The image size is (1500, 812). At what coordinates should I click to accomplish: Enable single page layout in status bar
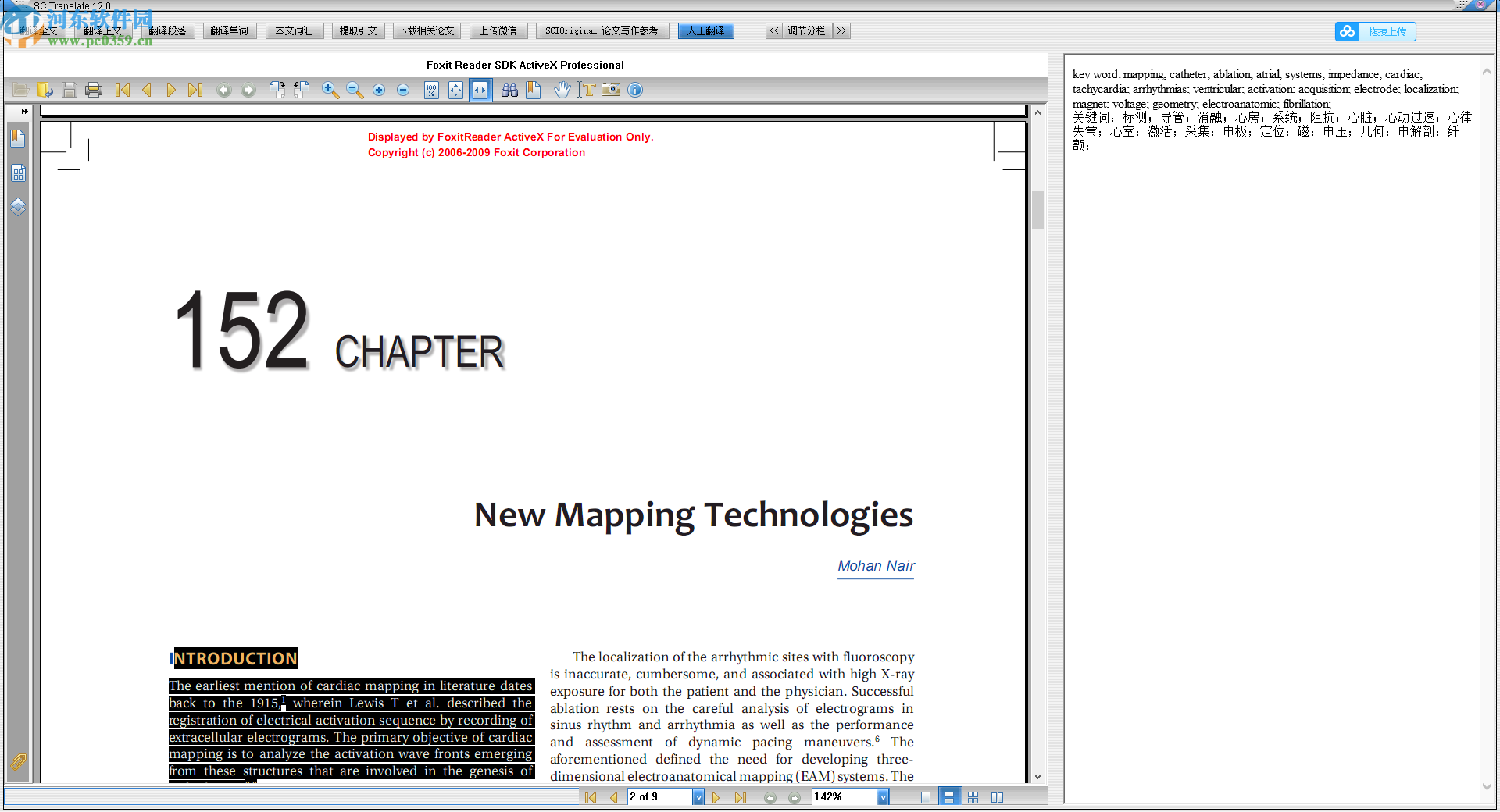tap(925, 797)
